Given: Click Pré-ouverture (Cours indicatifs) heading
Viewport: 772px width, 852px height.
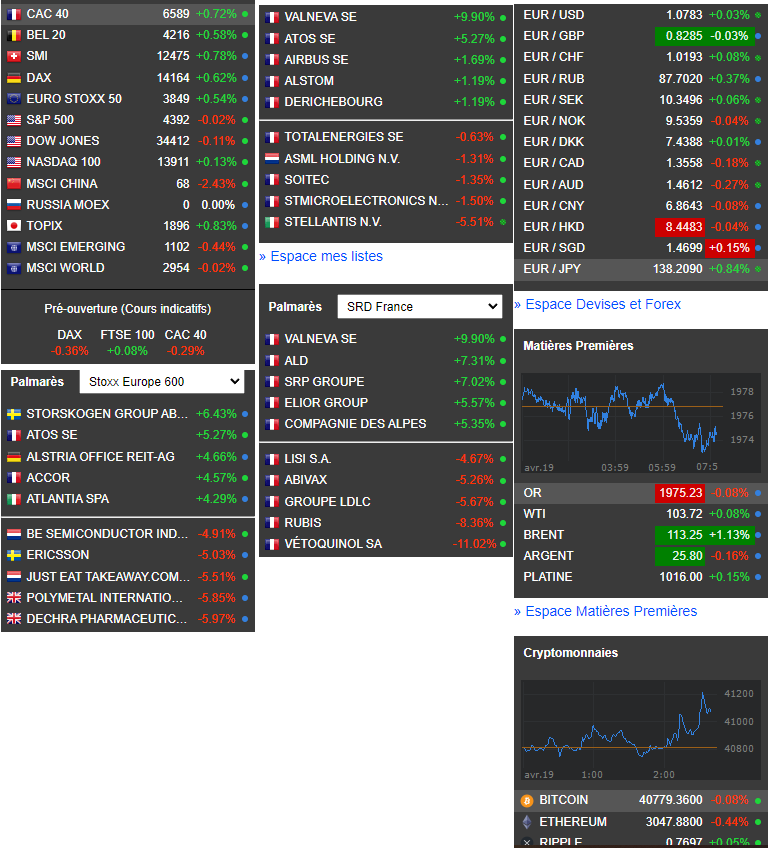Looking at the screenshot, I should [x=128, y=309].
